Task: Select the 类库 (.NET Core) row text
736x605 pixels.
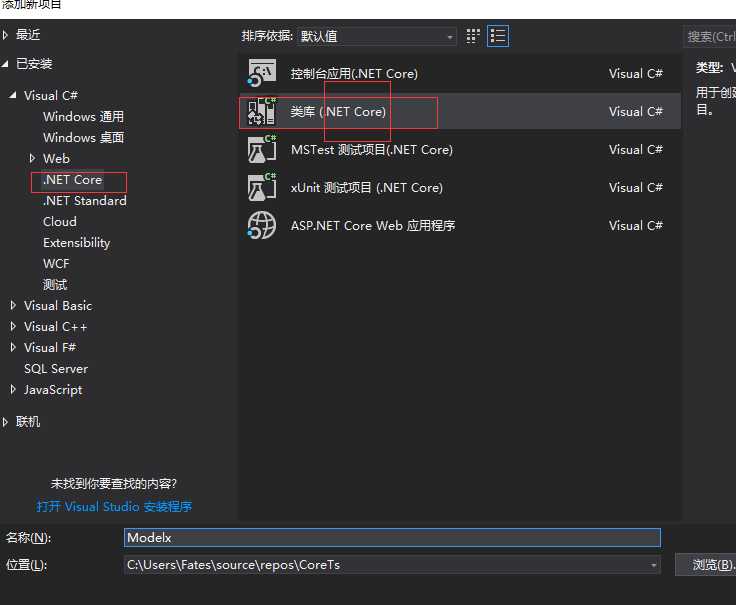Action: click(338, 112)
